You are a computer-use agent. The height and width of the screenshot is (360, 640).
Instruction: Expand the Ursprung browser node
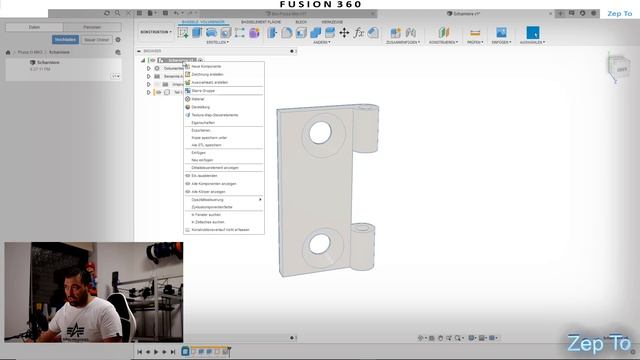pyautogui.click(x=149, y=84)
